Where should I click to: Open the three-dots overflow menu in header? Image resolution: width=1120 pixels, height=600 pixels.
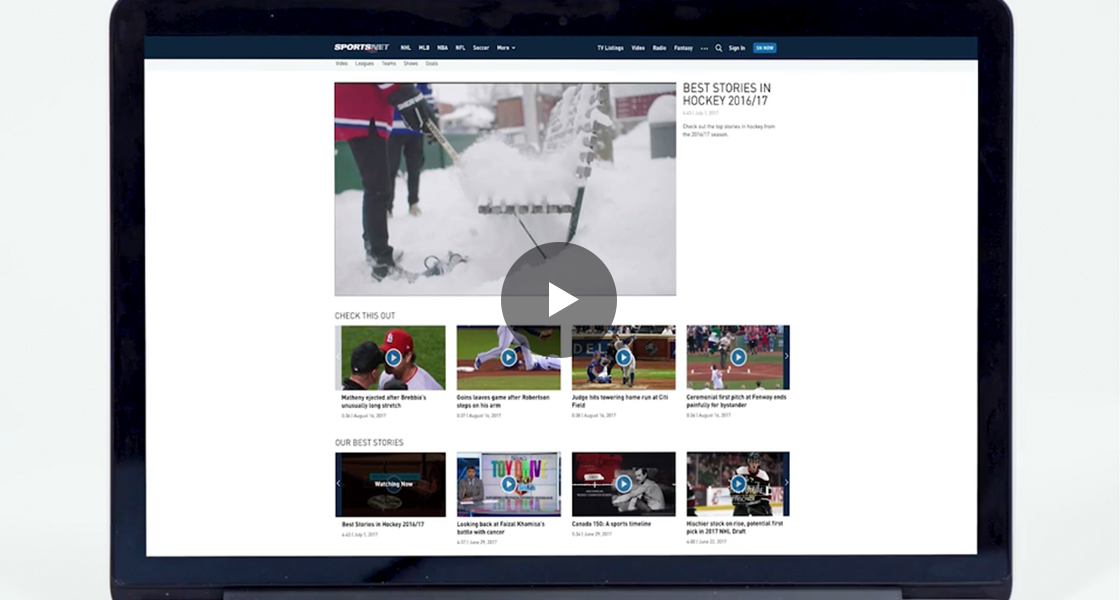(x=704, y=48)
